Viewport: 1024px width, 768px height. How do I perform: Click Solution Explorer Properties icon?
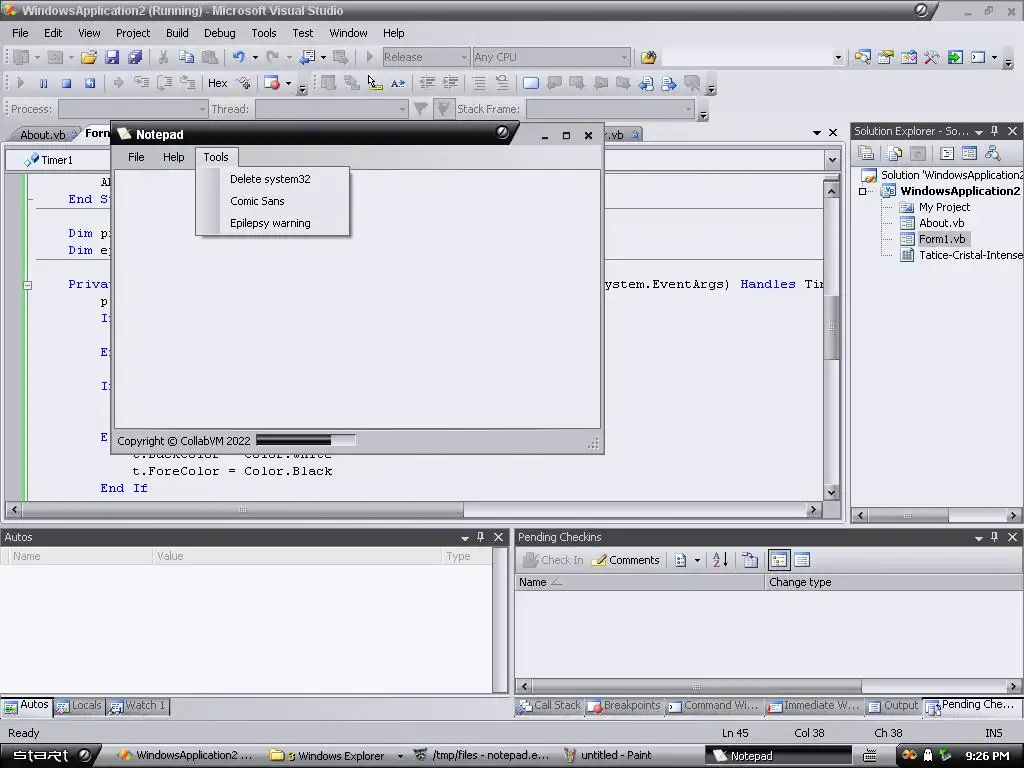(x=867, y=153)
